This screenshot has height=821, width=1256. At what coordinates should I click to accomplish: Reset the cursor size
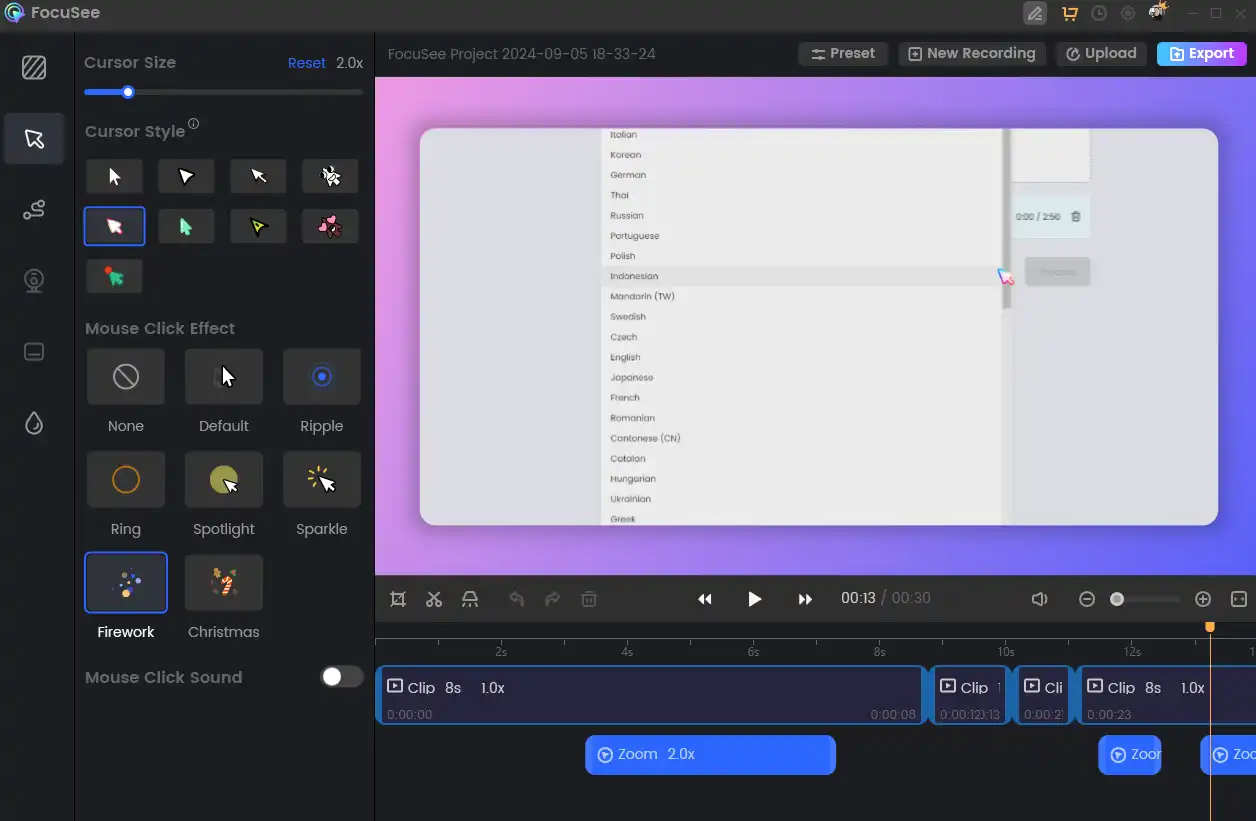[x=307, y=63]
